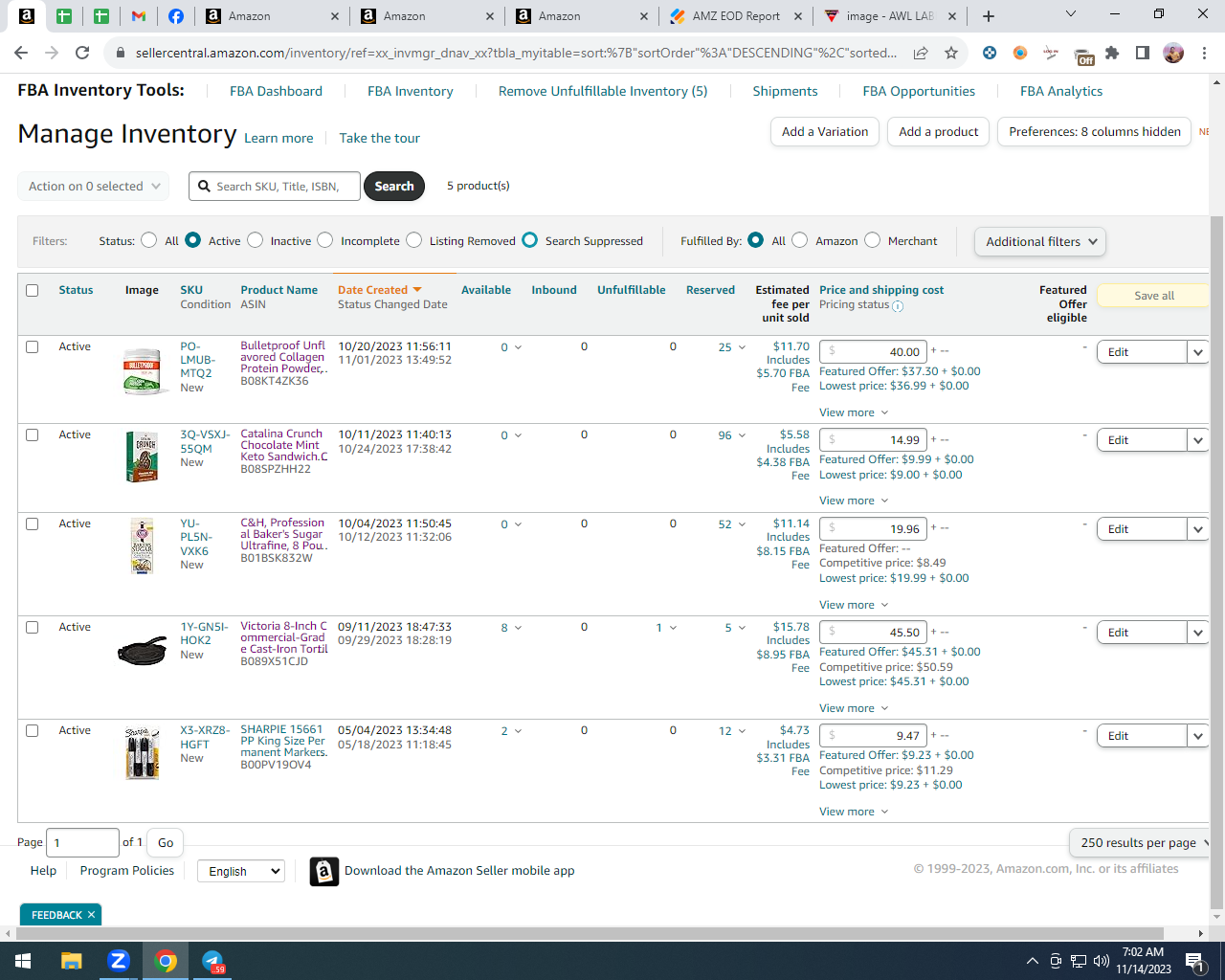Expand View more for SHARPIE pricing
This screenshot has width=1225, height=980.
point(854,812)
